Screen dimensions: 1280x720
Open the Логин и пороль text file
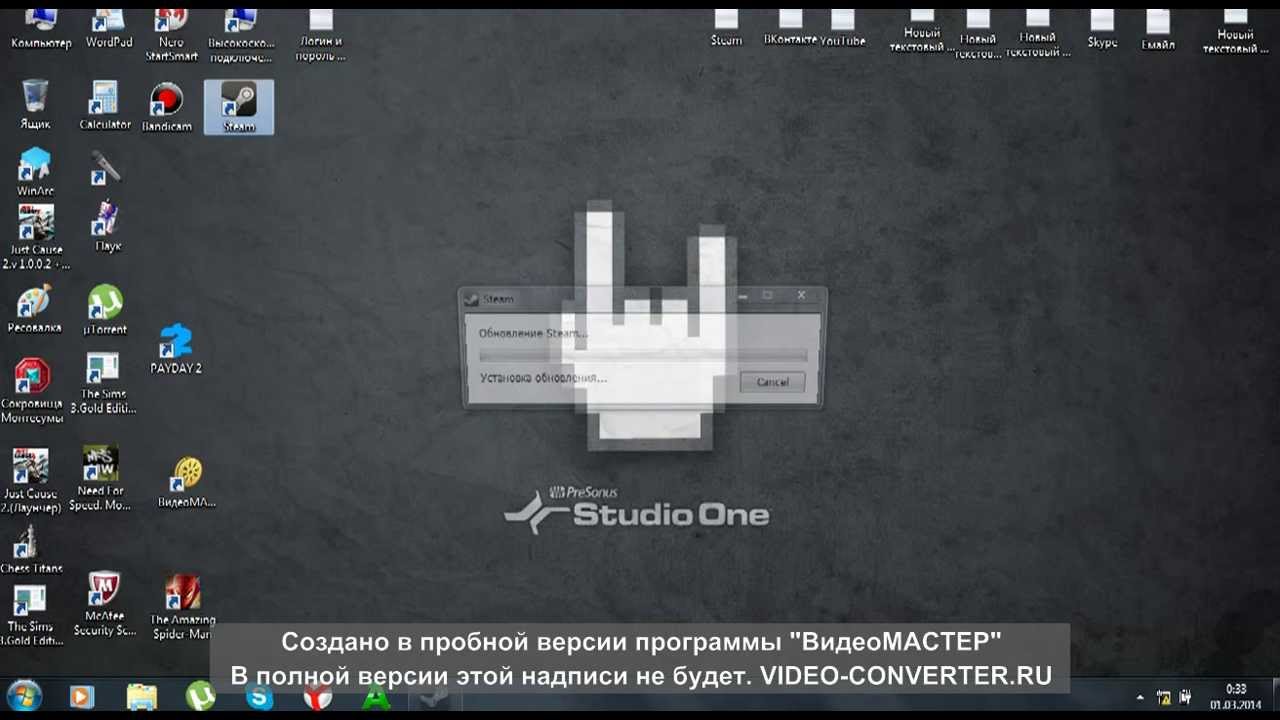320,35
